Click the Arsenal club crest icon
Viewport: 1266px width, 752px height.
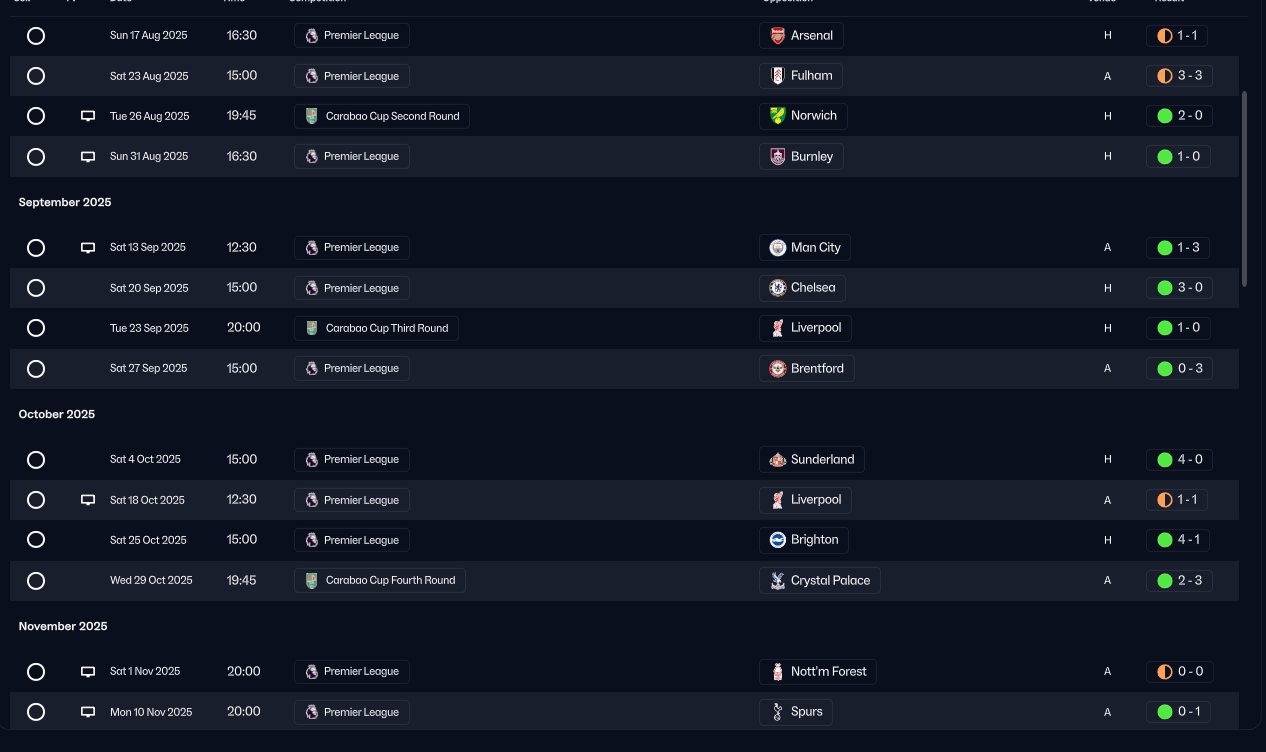coord(778,36)
